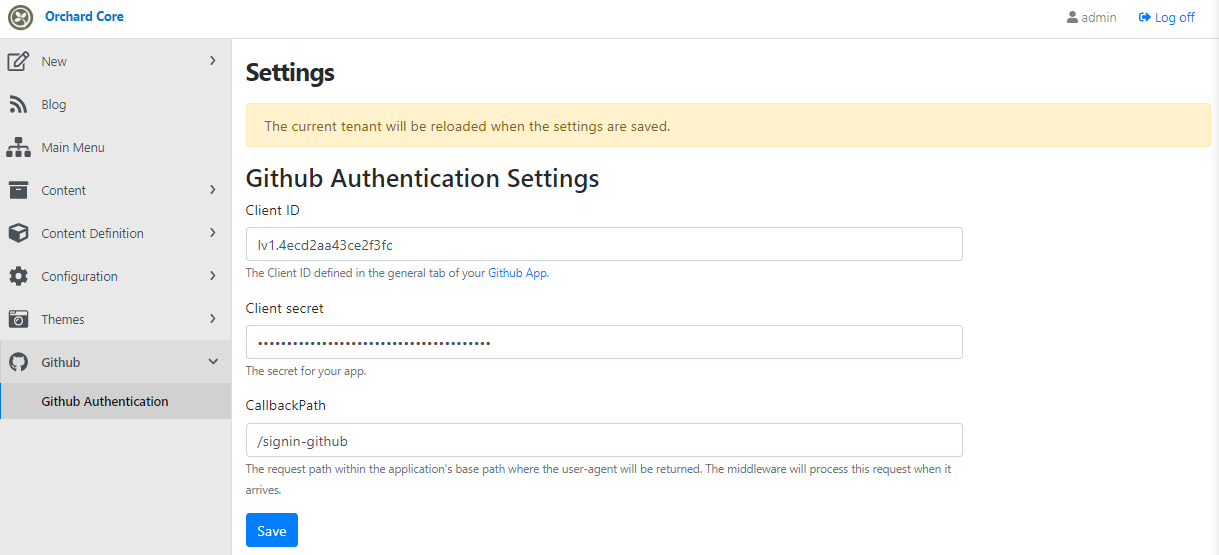The image size is (1219, 555).
Task: Click the Client ID label
Action: click(x=273, y=210)
